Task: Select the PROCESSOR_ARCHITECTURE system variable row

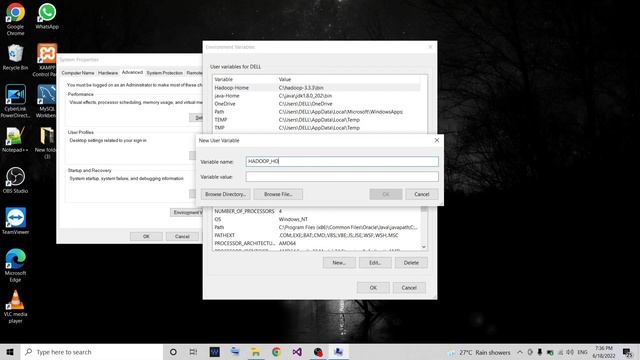Action: 316,243
